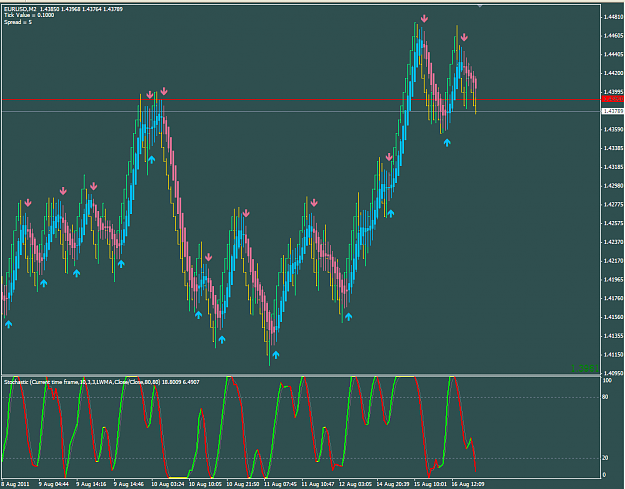Click Stochastic scale value 100
This screenshot has height=489, width=625.
click(607, 381)
